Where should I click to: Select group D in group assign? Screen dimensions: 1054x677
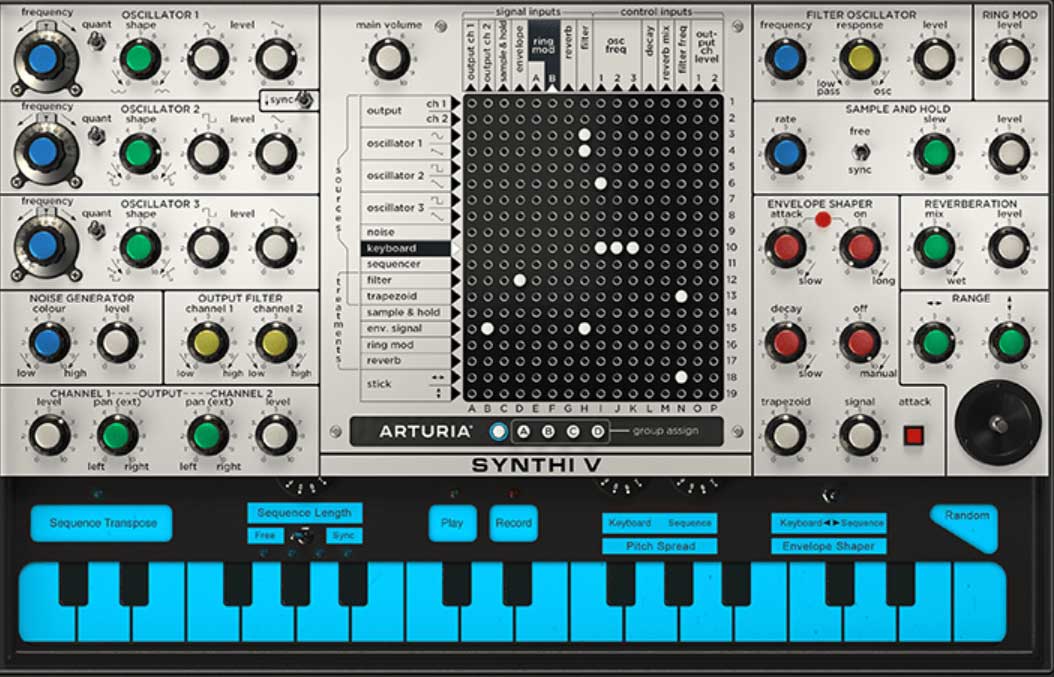597,432
